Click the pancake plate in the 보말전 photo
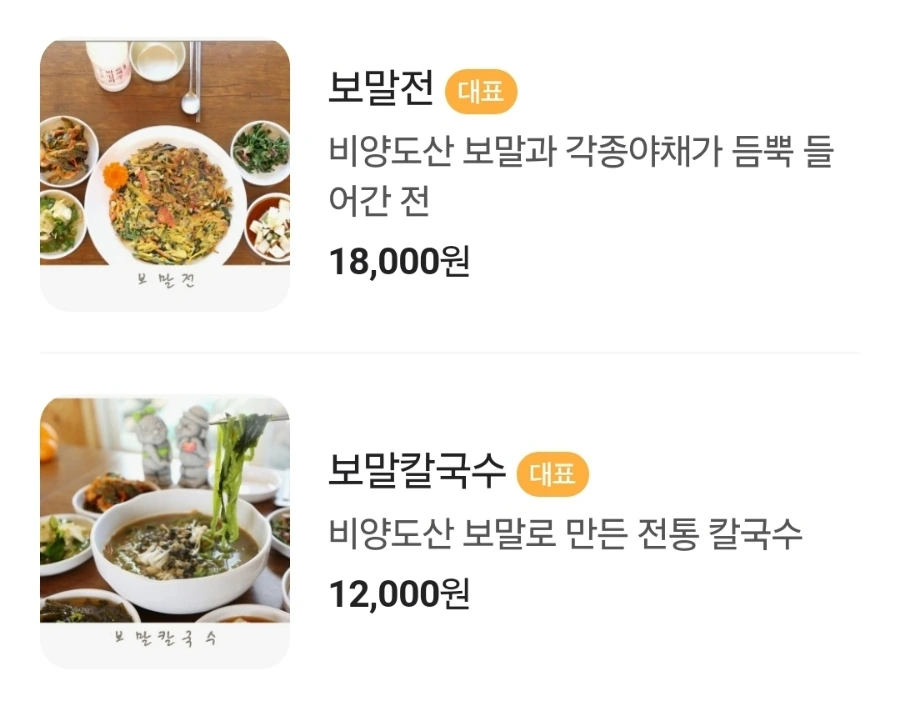Image resolution: width=900 pixels, height=701 pixels. [166, 195]
